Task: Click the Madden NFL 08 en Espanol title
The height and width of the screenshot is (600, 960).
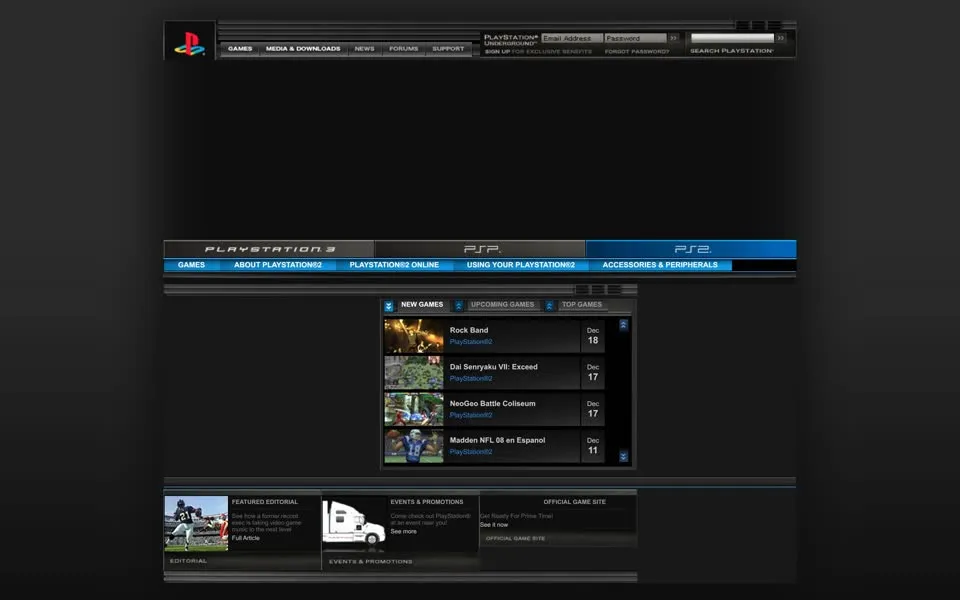Action: [497, 441]
